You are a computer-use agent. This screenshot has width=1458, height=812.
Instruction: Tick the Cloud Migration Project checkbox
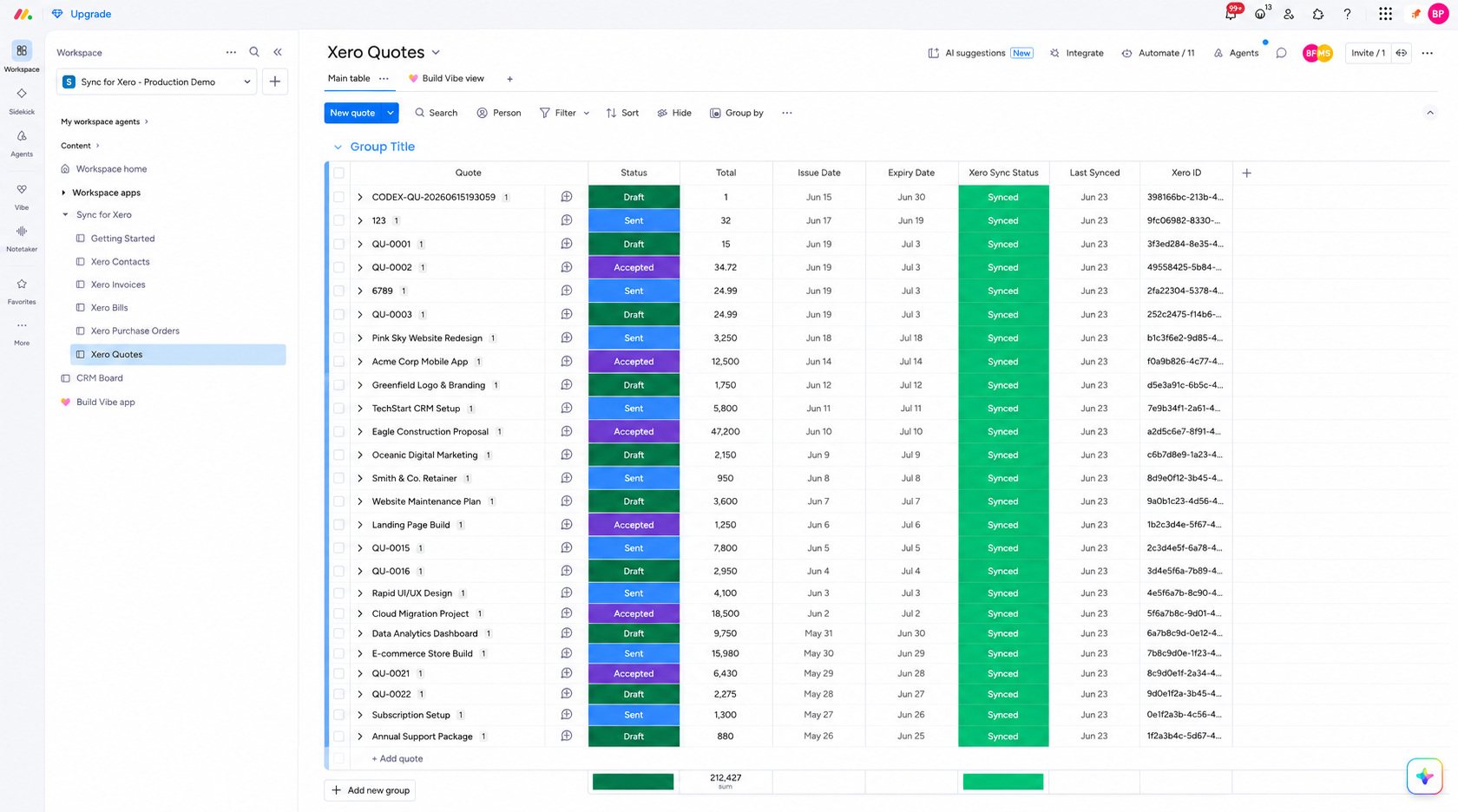[x=339, y=613]
